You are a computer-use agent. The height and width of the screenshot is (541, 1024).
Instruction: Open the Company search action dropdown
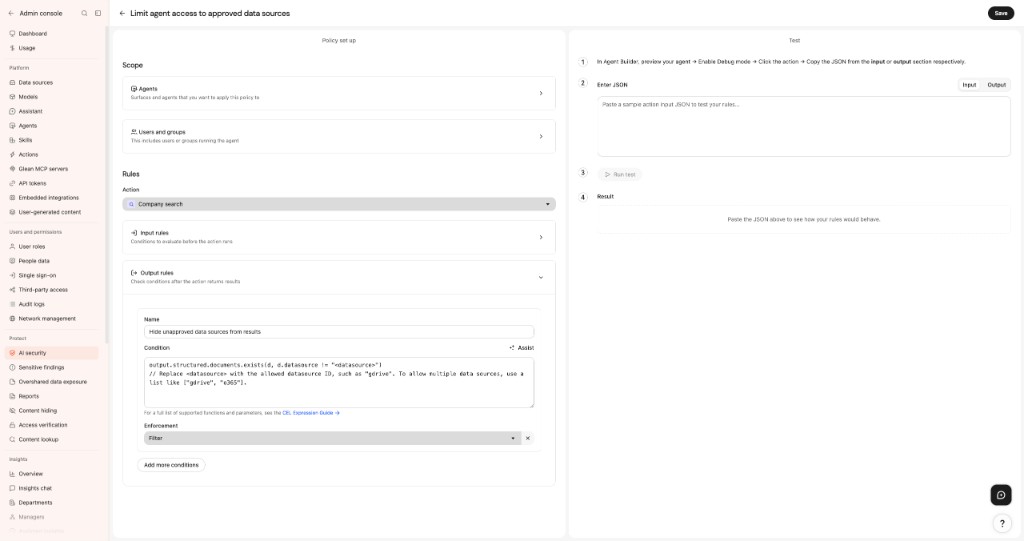[339, 204]
